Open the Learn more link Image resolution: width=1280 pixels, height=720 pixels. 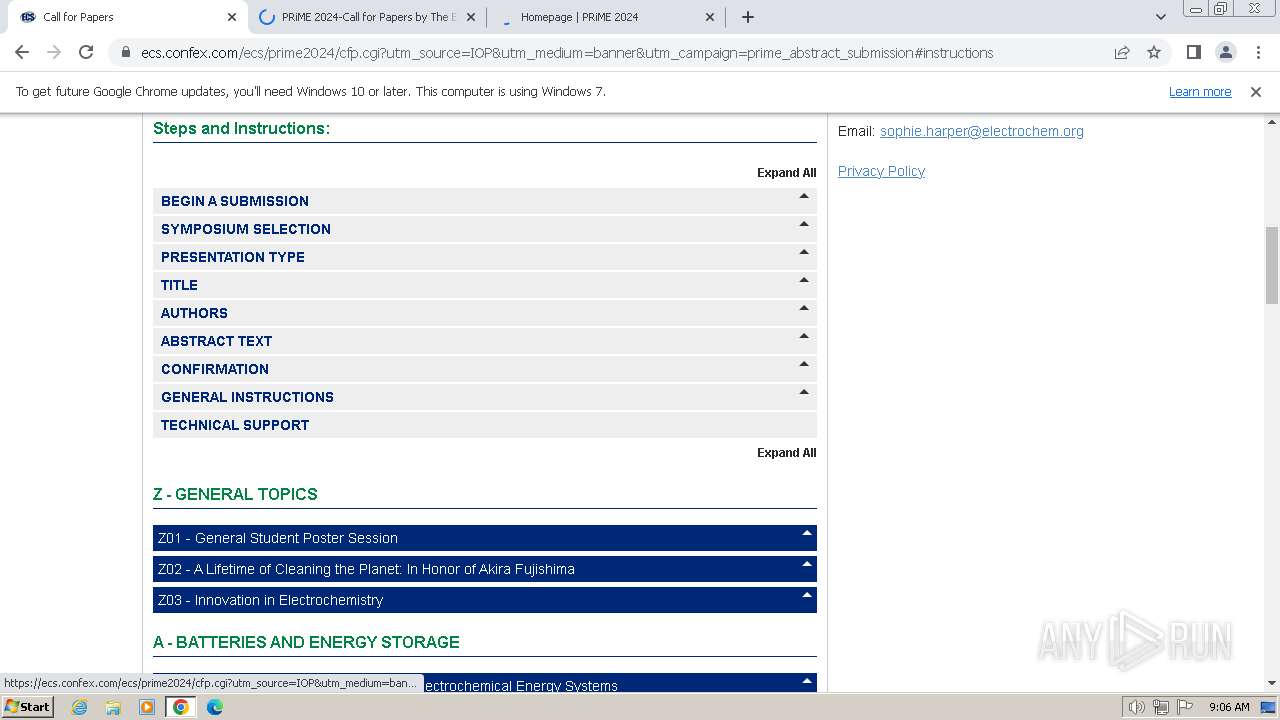pos(1200,91)
